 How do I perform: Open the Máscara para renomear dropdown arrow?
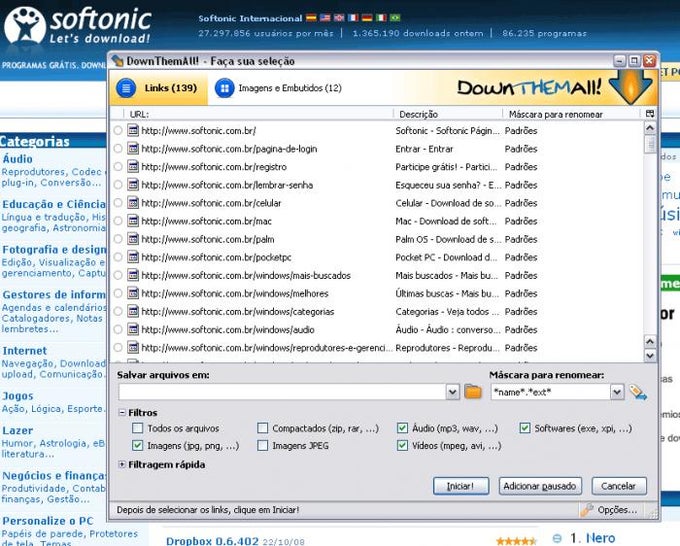coord(617,392)
